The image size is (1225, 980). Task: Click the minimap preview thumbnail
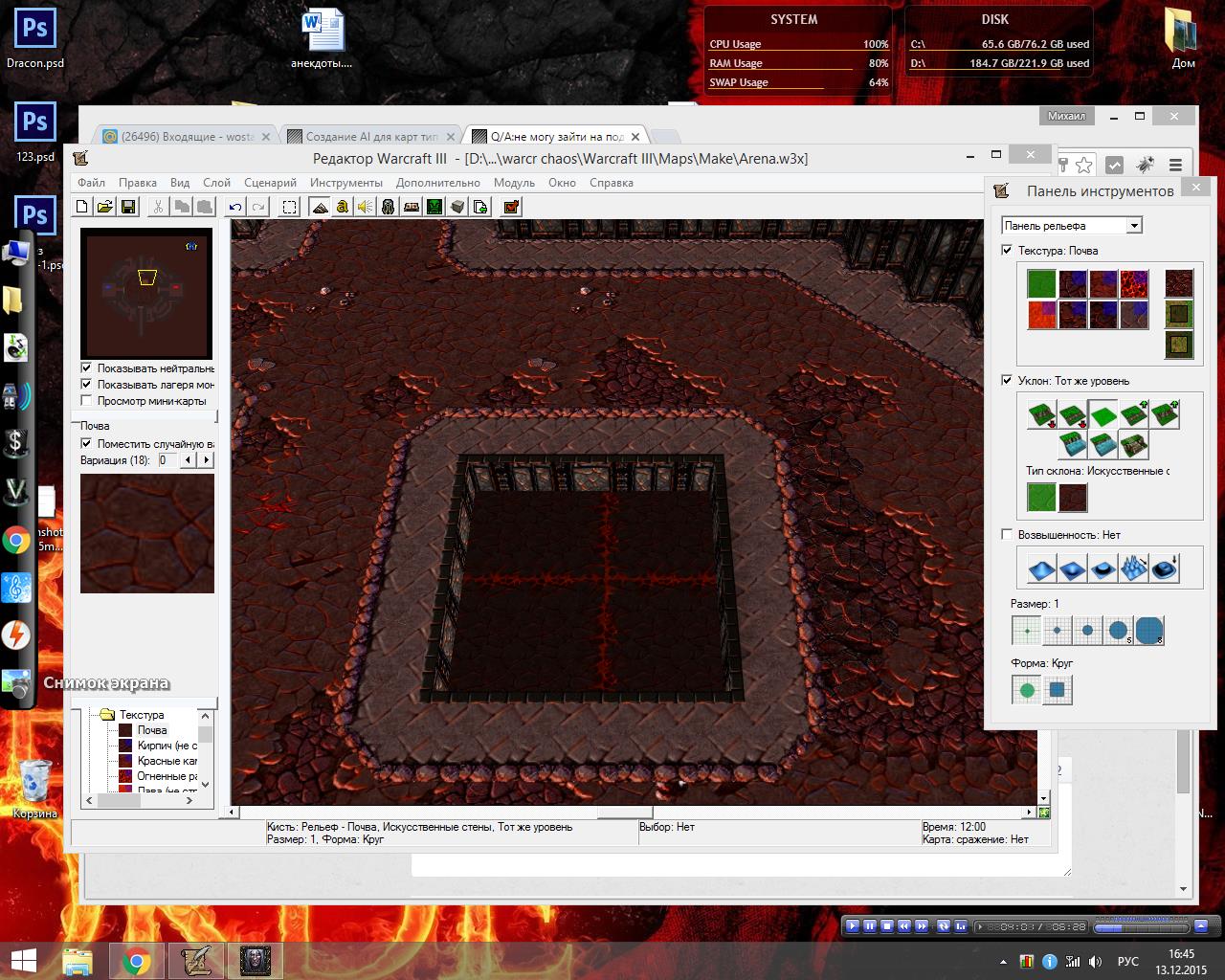[x=147, y=294]
